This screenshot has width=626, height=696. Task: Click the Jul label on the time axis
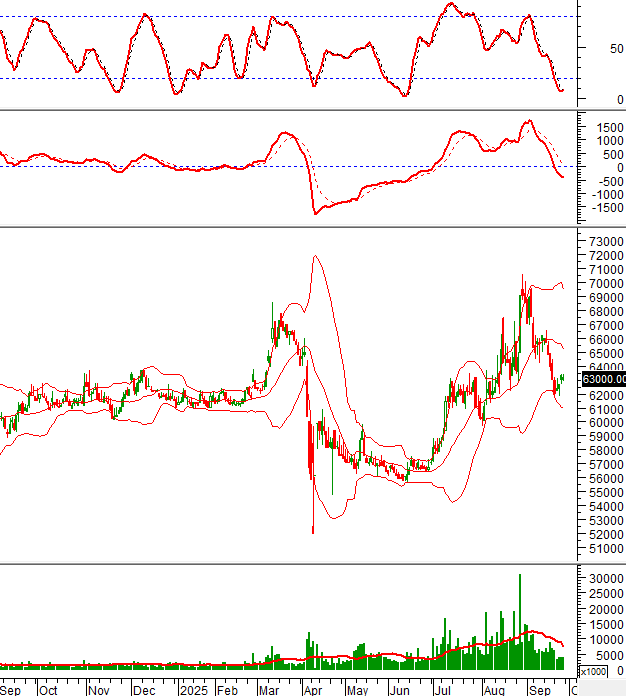click(441, 689)
